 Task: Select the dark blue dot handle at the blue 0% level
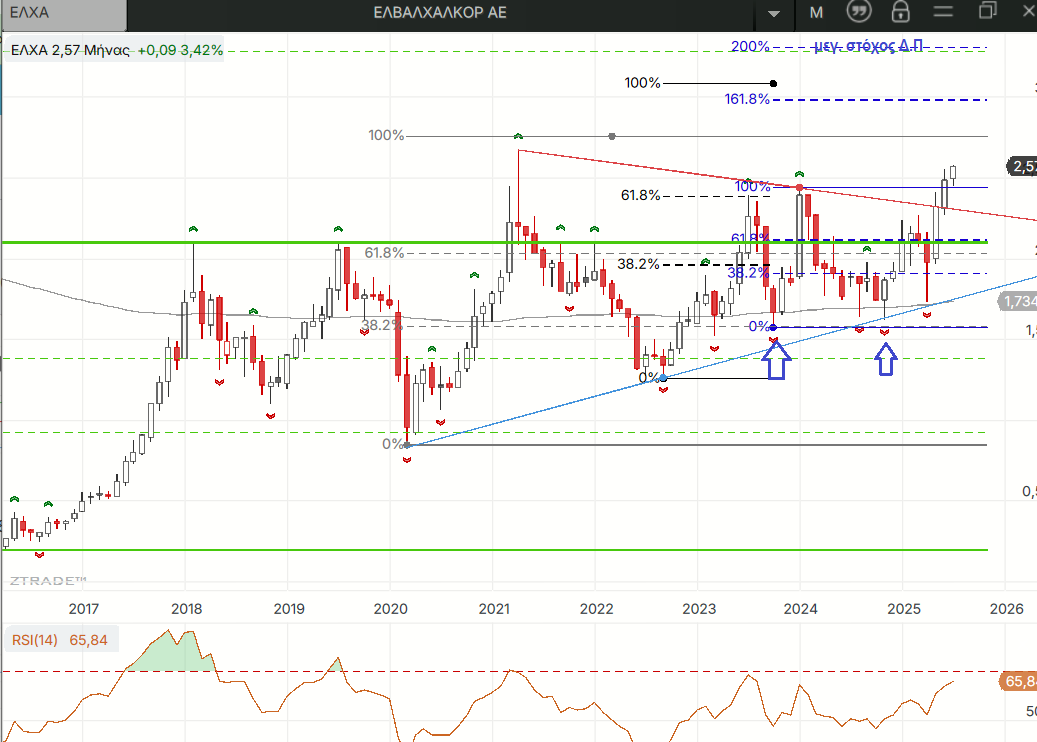[x=774, y=327]
